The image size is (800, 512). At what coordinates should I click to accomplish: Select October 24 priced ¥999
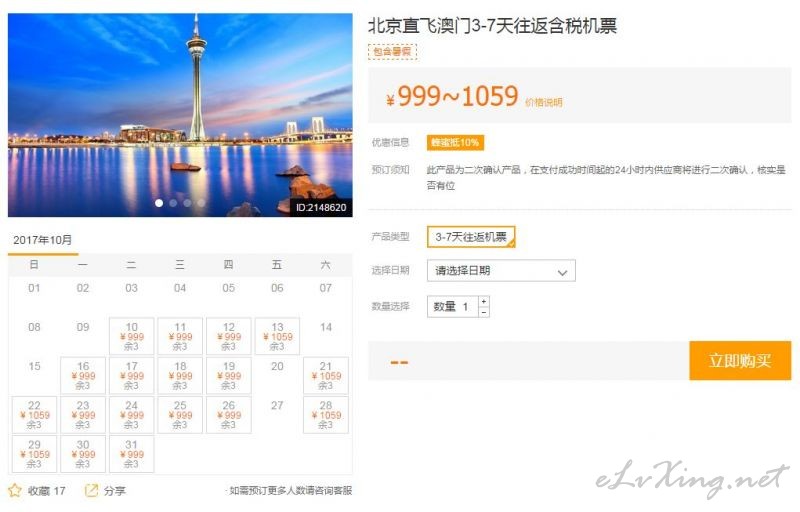[x=132, y=415]
